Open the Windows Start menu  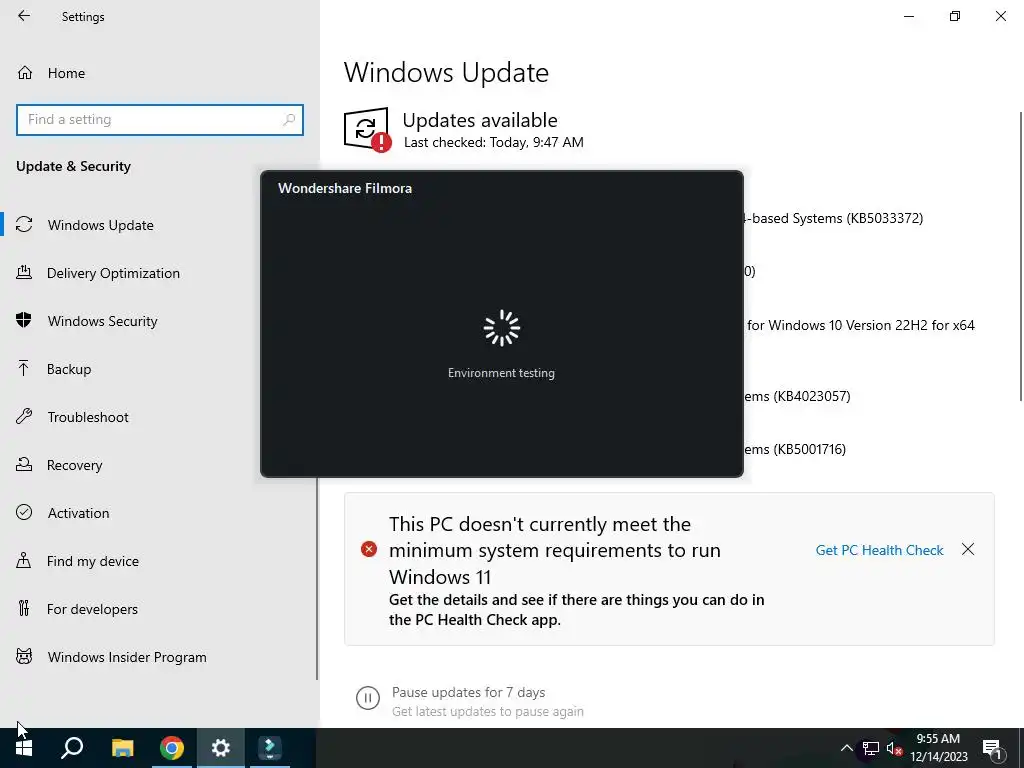(x=24, y=748)
